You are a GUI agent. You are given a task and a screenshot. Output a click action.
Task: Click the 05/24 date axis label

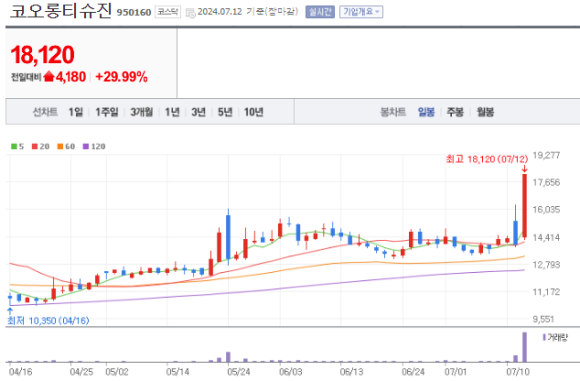(239, 371)
